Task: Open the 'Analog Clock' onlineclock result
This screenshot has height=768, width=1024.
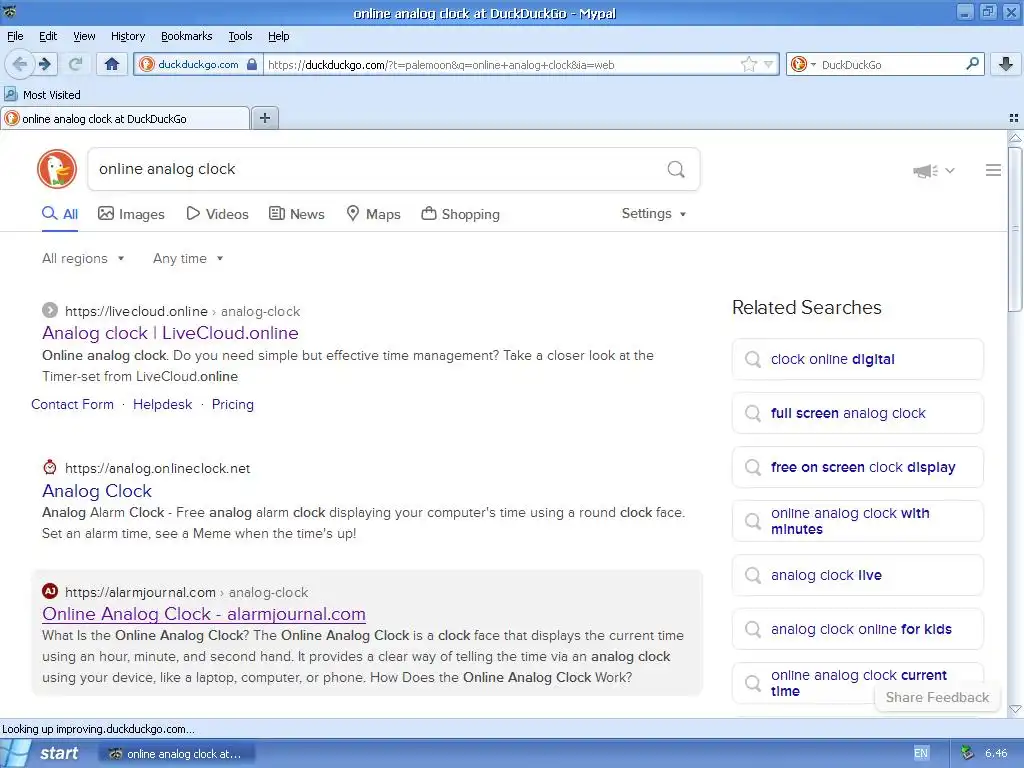Action: [x=97, y=491]
